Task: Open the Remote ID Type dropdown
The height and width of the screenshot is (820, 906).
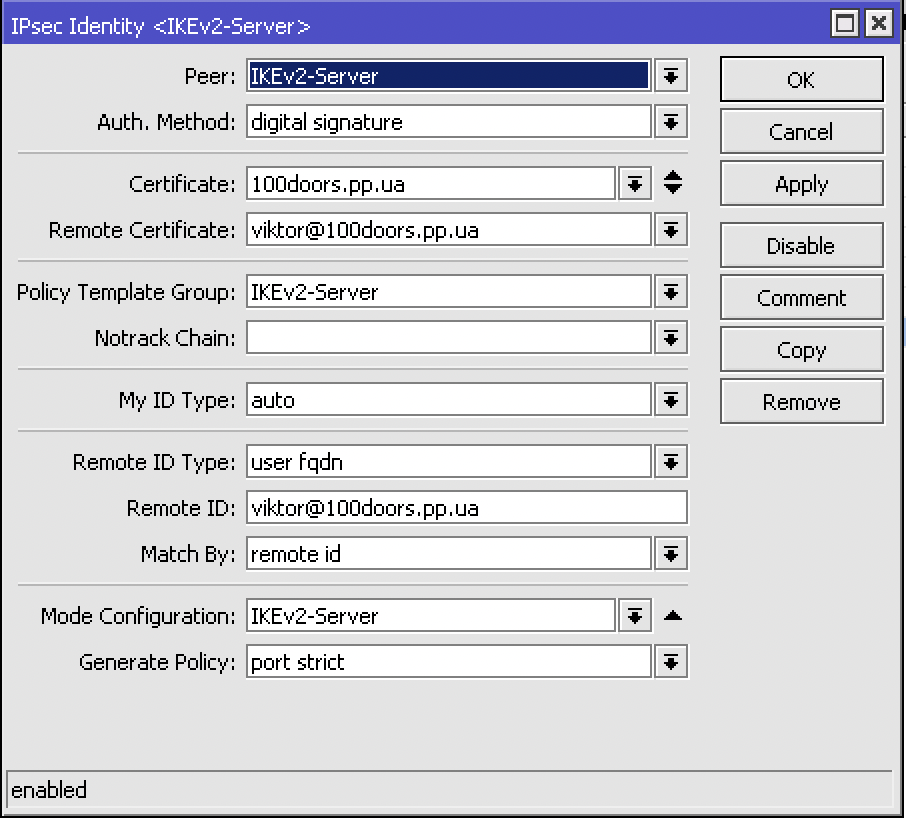Action: click(670, 461)
